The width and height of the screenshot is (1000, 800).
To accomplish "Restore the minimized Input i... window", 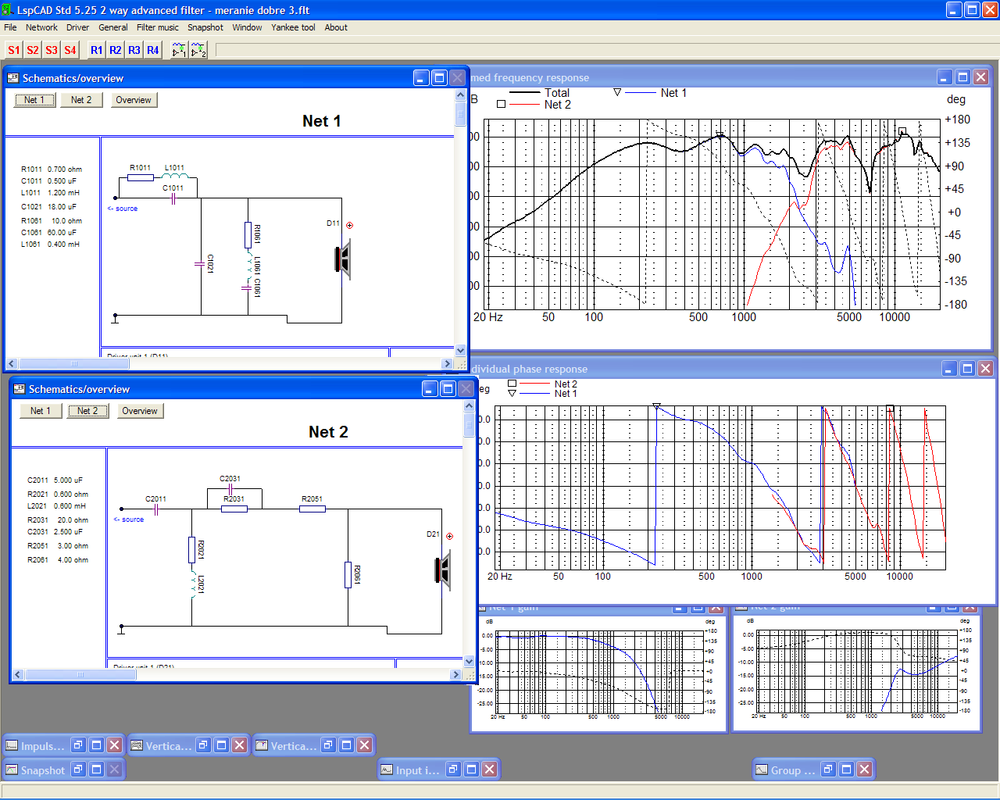I will 453,769.
